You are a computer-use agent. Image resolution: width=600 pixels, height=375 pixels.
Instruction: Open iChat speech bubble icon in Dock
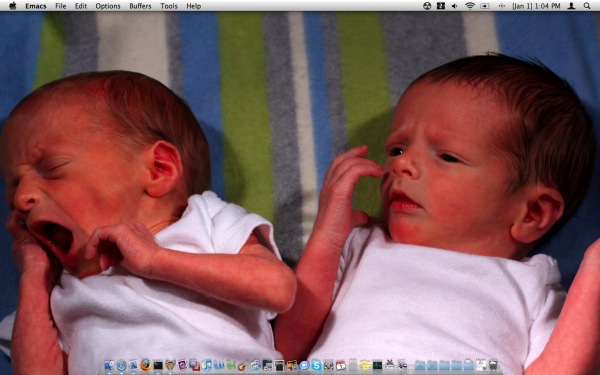point(304,365)
